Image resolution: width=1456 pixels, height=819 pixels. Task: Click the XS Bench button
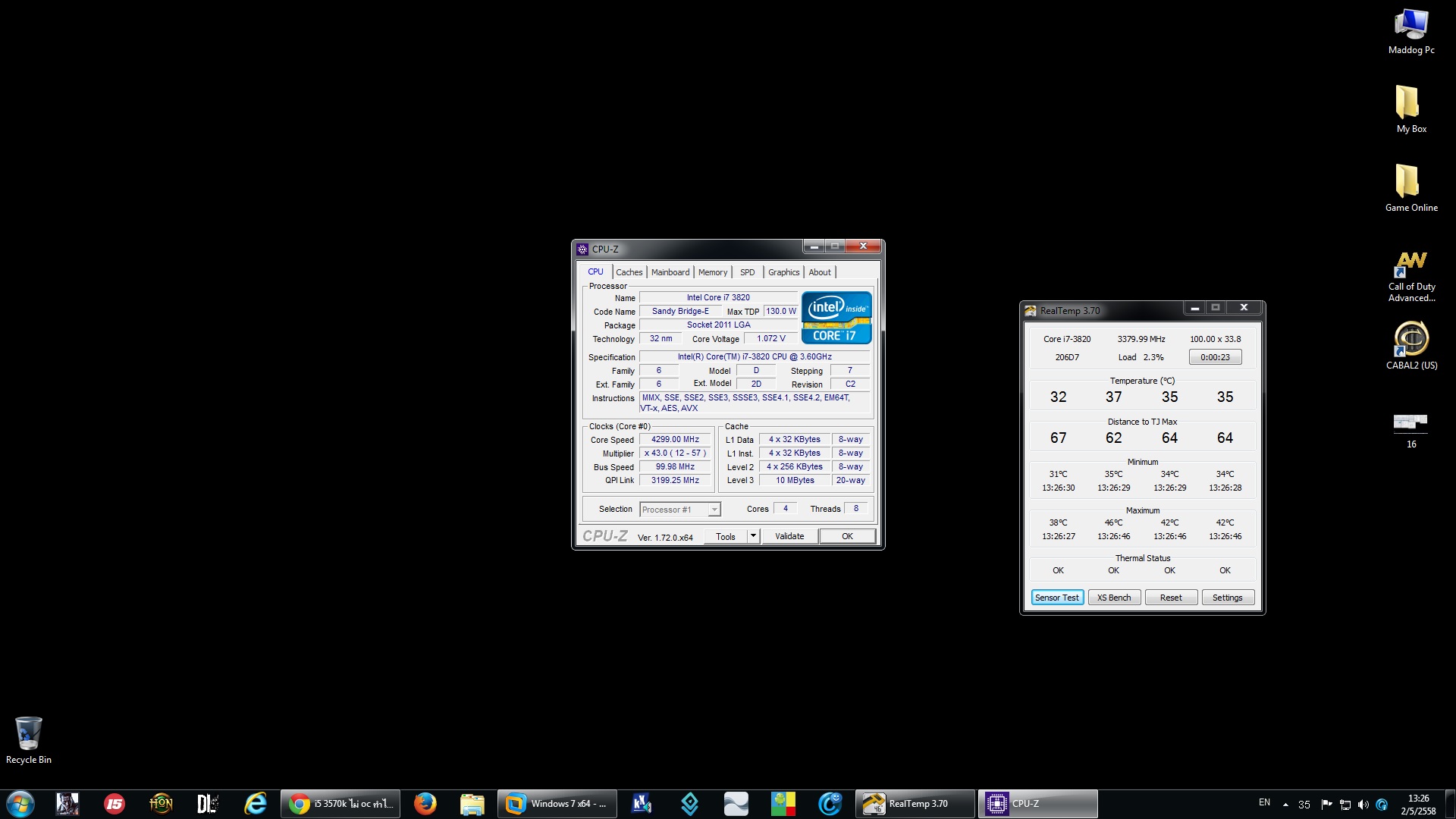(1113, 598)
